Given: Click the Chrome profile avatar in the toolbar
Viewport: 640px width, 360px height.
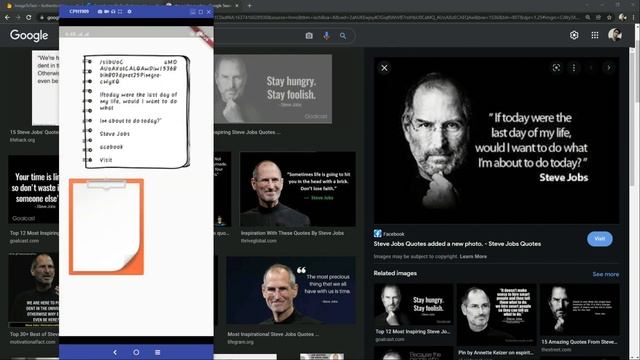Looking at the screenshot, I should click(622, 18).
